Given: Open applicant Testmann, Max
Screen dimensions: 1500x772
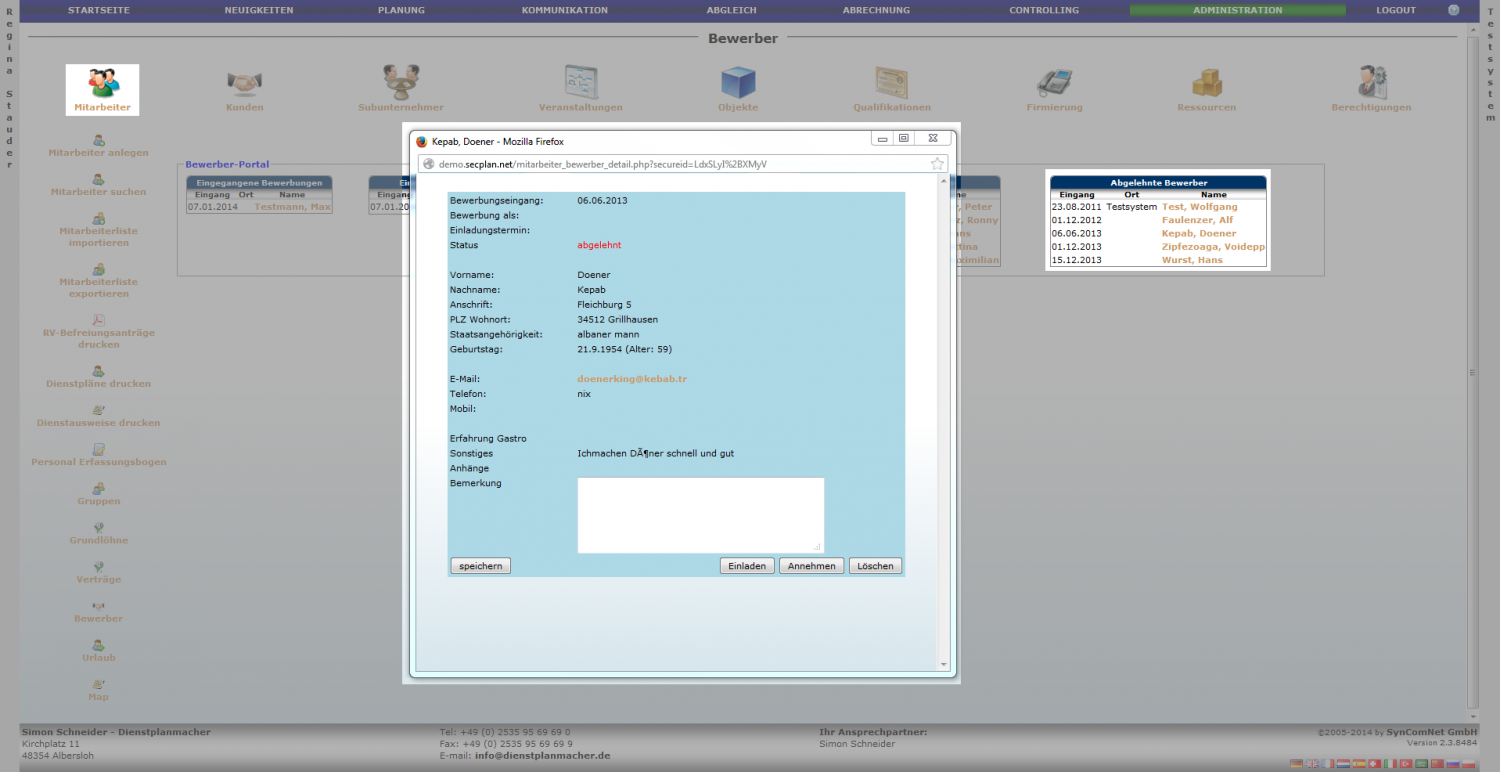Looking at the screenshot, I should (x=292, y=207).
